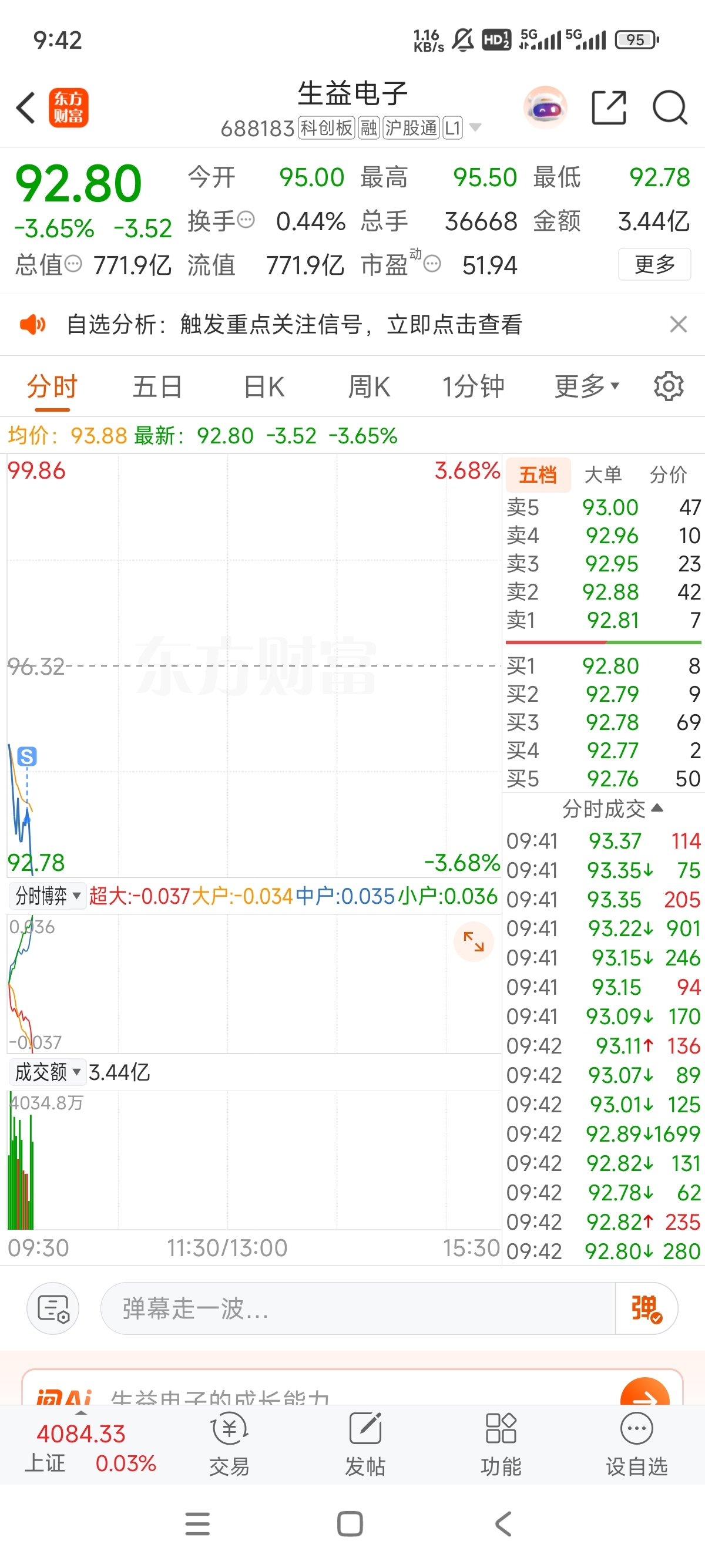Tap the 买3 92.78 order row

click(603, 722)
